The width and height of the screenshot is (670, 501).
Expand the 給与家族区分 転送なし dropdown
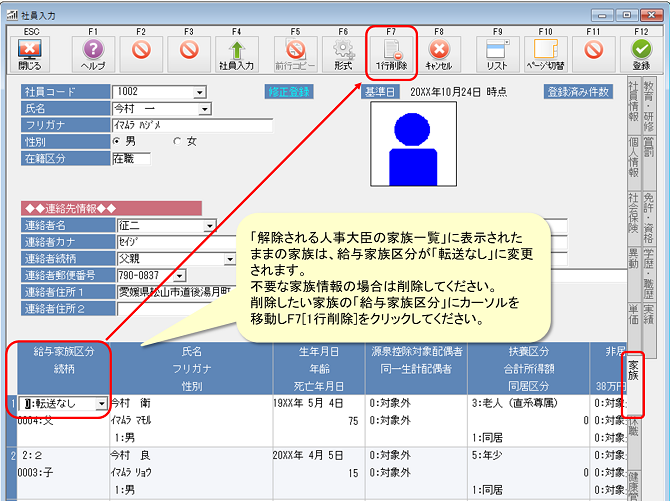[99, 404]
